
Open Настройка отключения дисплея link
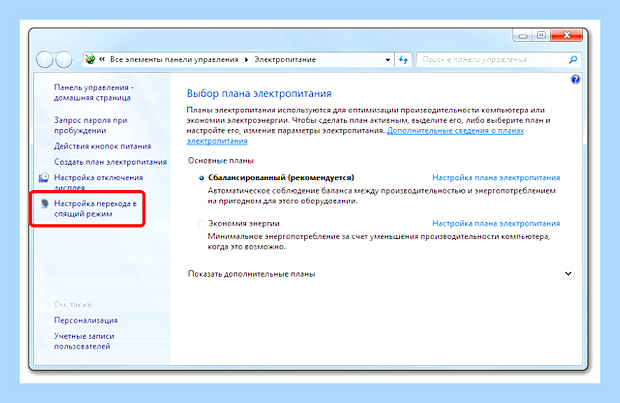tap(98, 182)
